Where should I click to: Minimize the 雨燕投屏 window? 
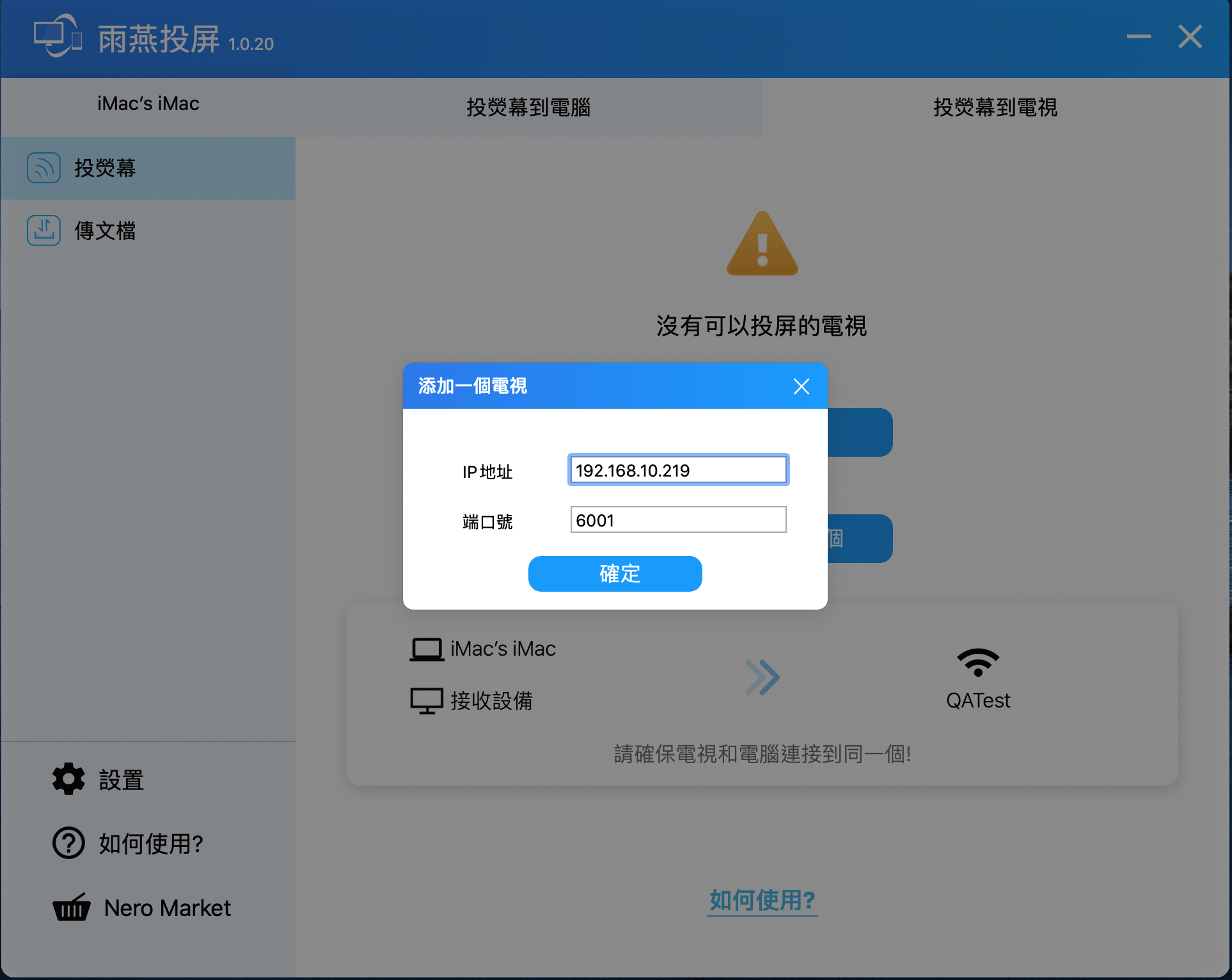1139,36
